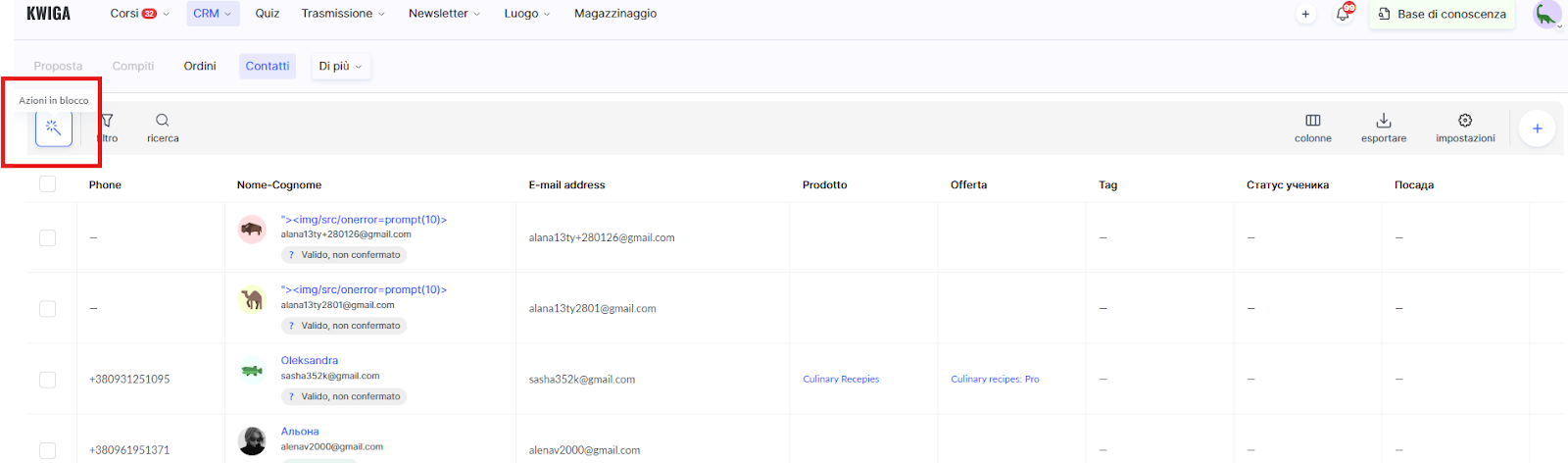This screenshot has height=463, width=1568.
Task: Expand the Corsi dropdown menu
Action: [x=139, y=14]
